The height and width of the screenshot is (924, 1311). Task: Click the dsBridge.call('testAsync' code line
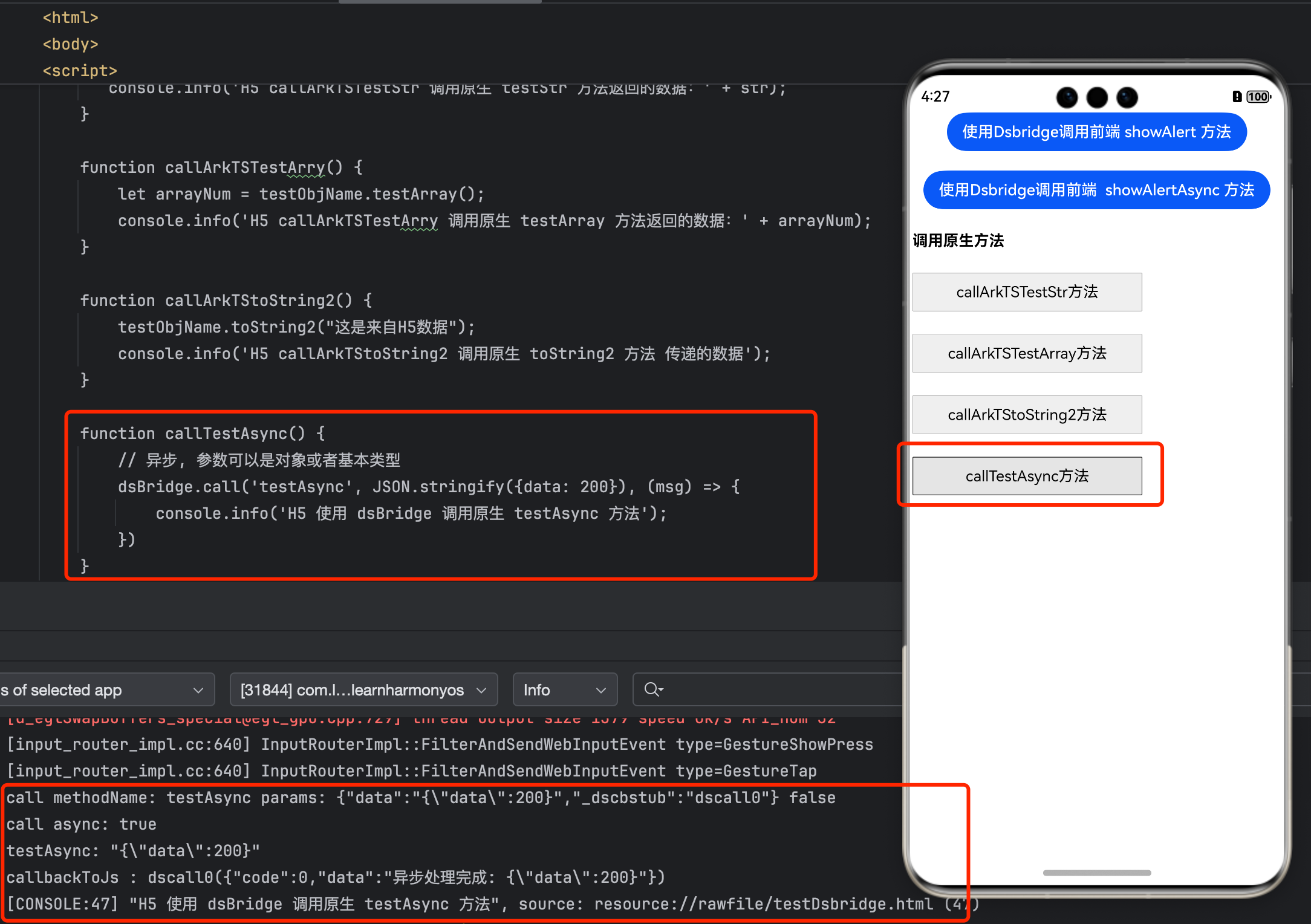pyautogui.click(x=429, y=487)
